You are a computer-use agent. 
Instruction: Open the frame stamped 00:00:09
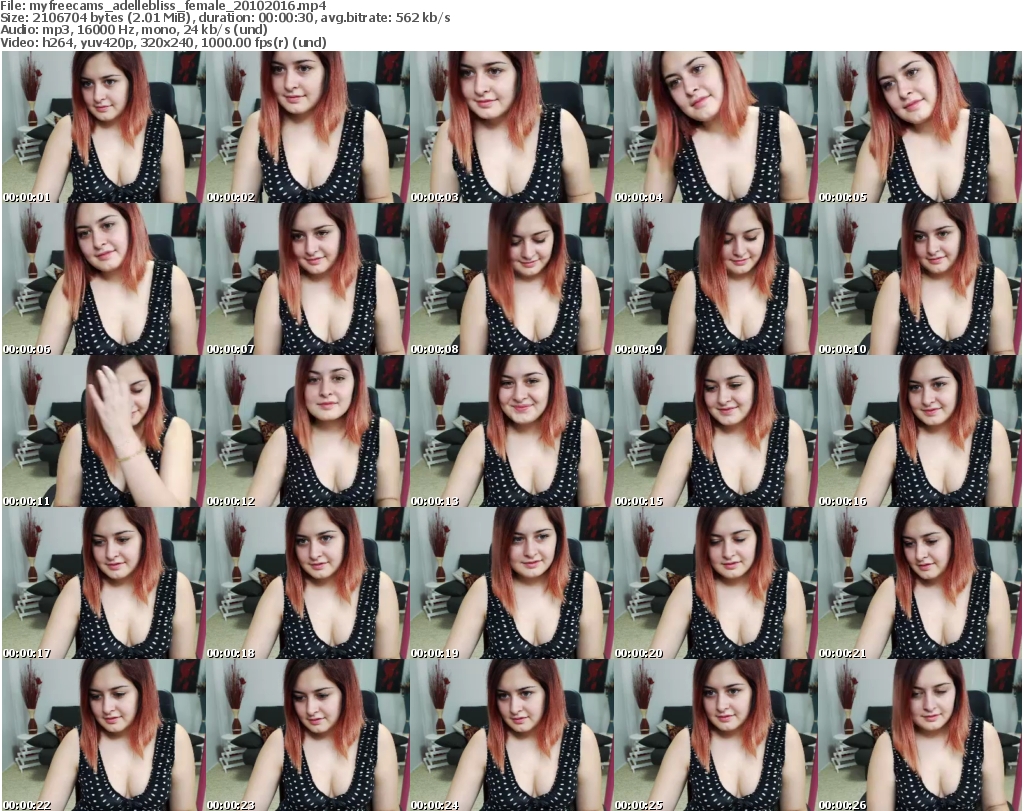[x=715, y=279]
